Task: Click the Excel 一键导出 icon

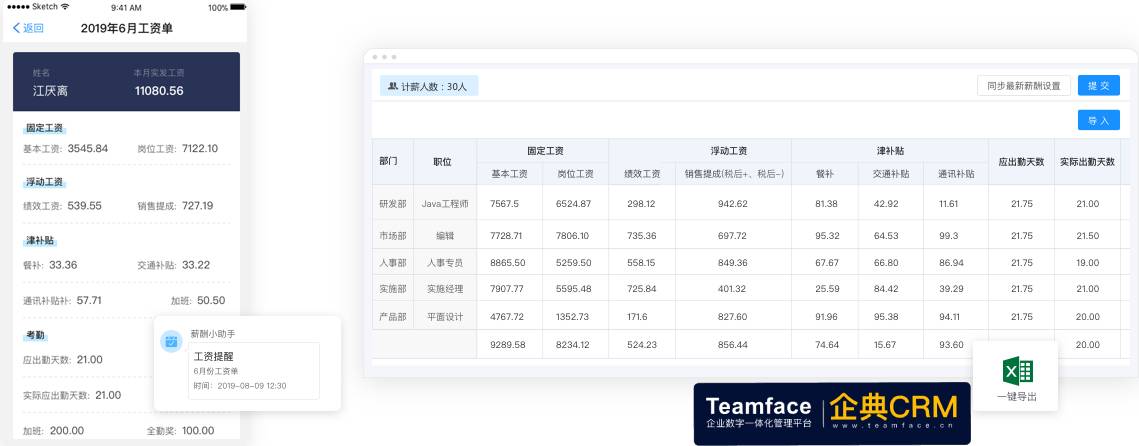Action: [1017, 370]
